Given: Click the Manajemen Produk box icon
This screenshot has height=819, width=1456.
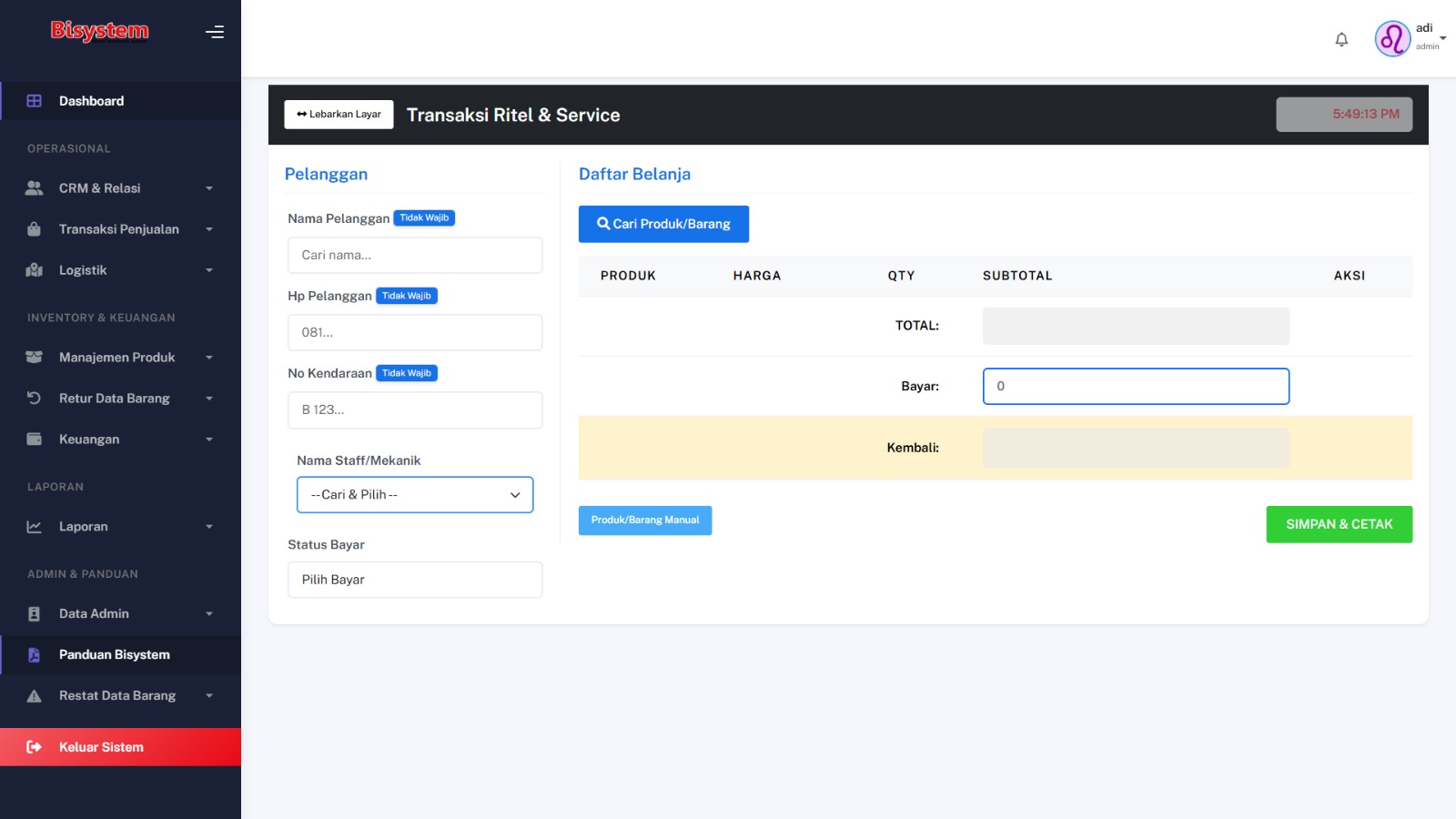Looking at the screenshot, I should (x=35, y=358).
